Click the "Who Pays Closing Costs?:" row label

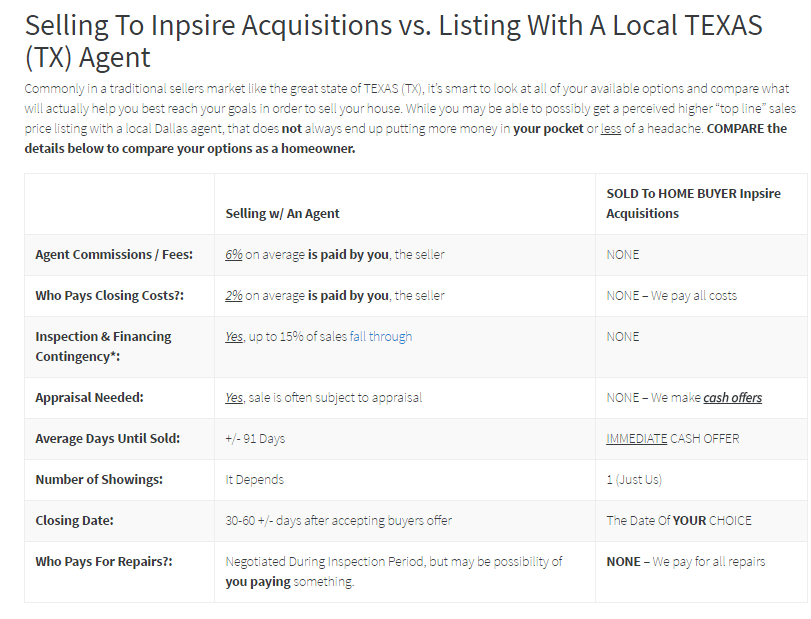[110, 296]
